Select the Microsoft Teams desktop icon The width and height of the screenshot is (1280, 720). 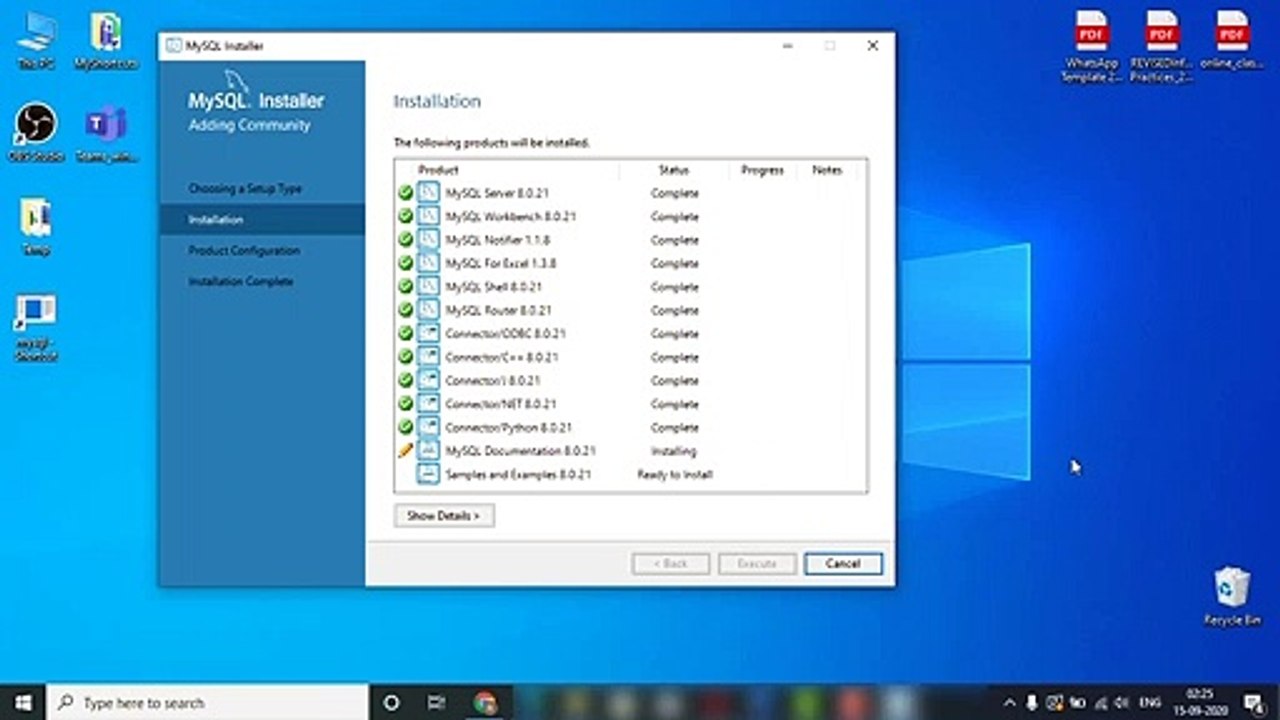(x=105, y=133)
